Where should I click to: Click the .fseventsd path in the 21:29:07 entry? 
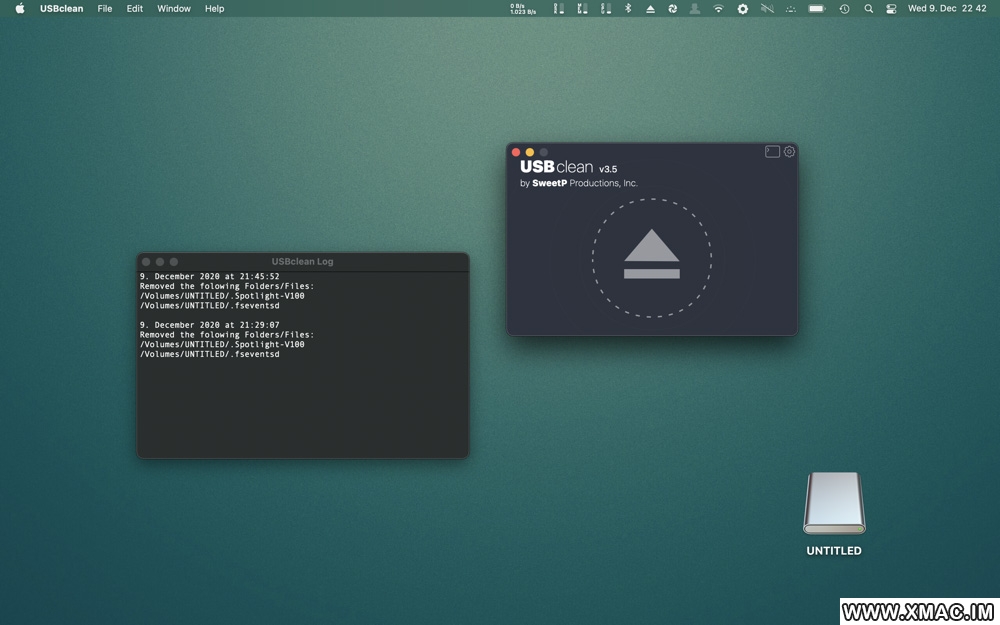210,354
